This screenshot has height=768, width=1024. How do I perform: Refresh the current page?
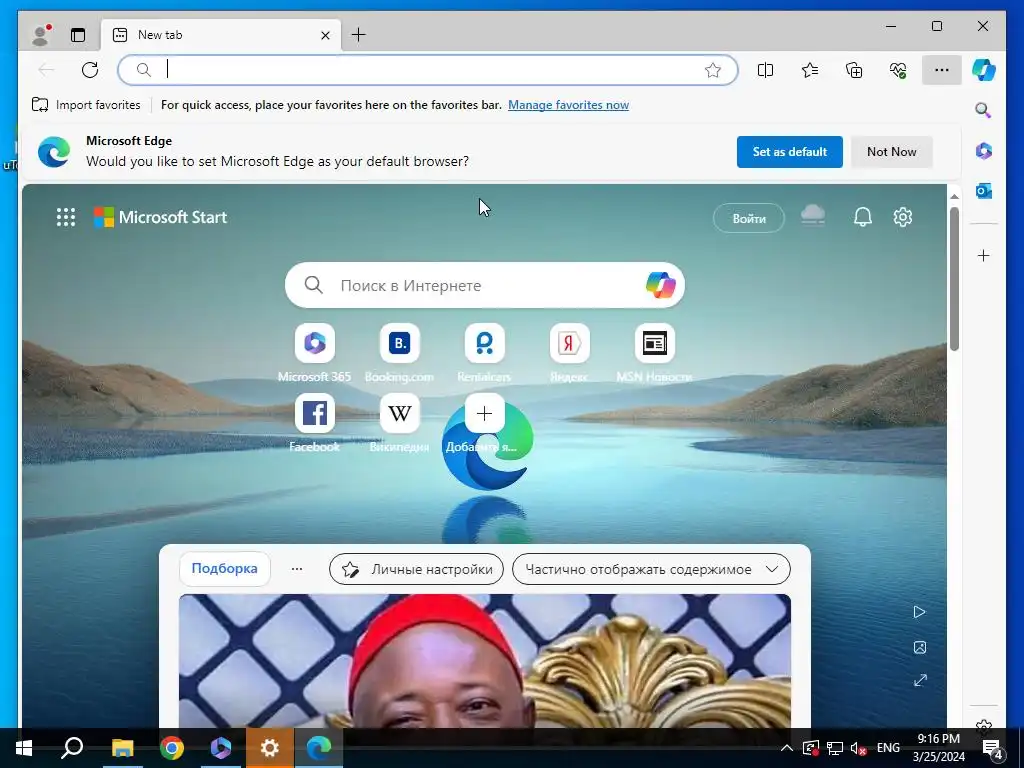[90, 70]
